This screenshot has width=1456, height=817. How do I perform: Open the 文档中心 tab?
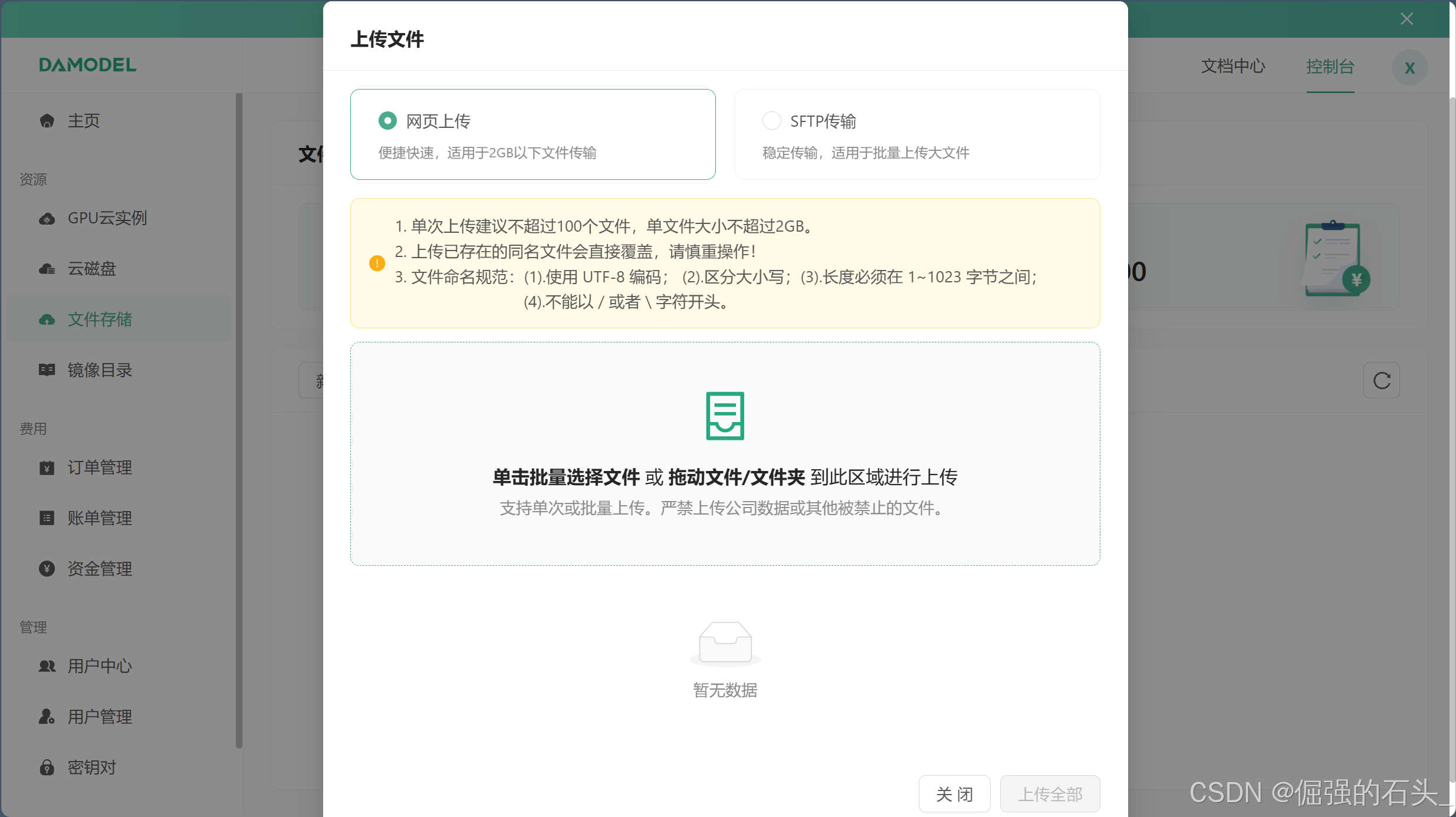1233,66
